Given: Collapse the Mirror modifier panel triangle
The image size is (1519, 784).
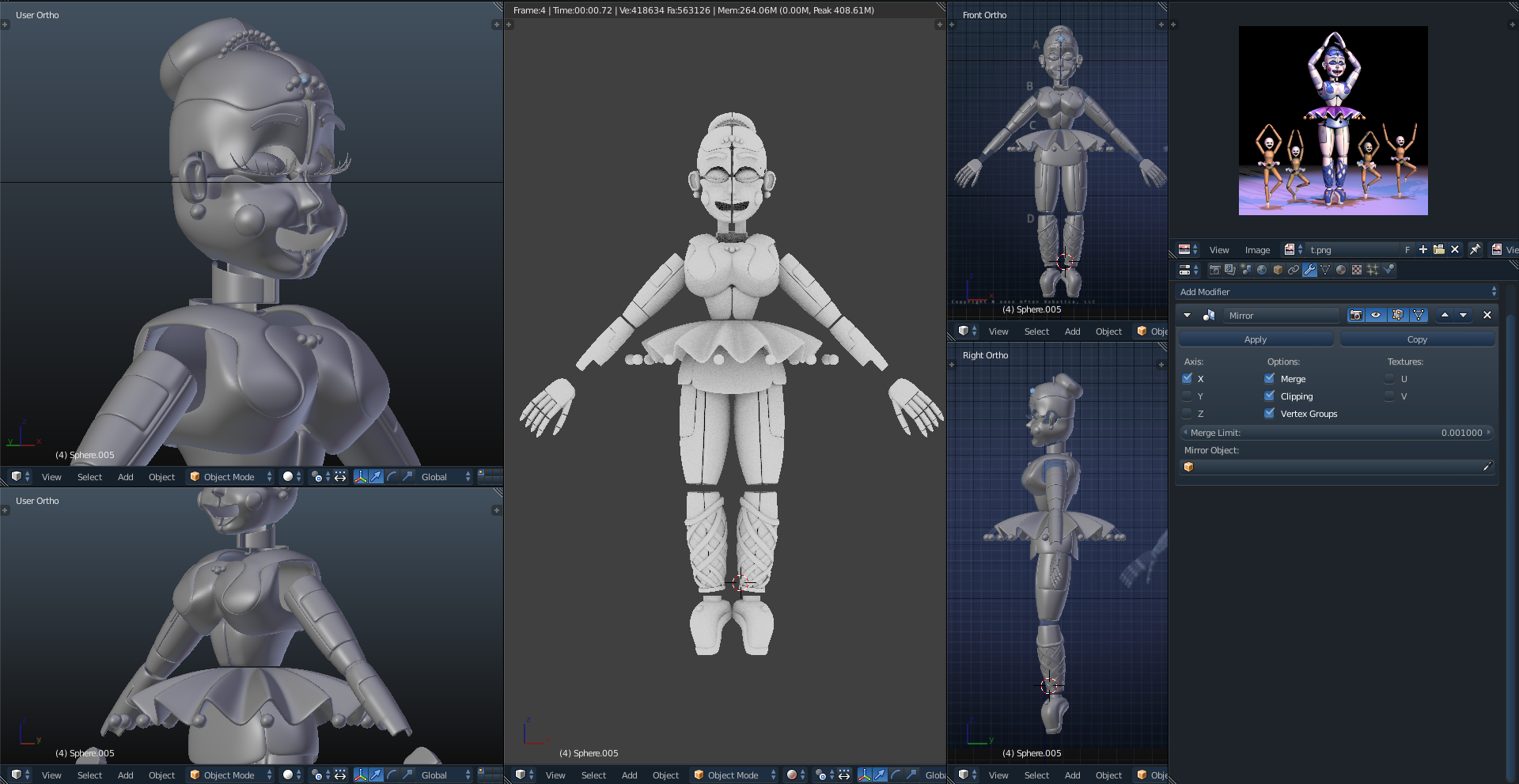Looking at the screenshot, I should [1187, 315].
